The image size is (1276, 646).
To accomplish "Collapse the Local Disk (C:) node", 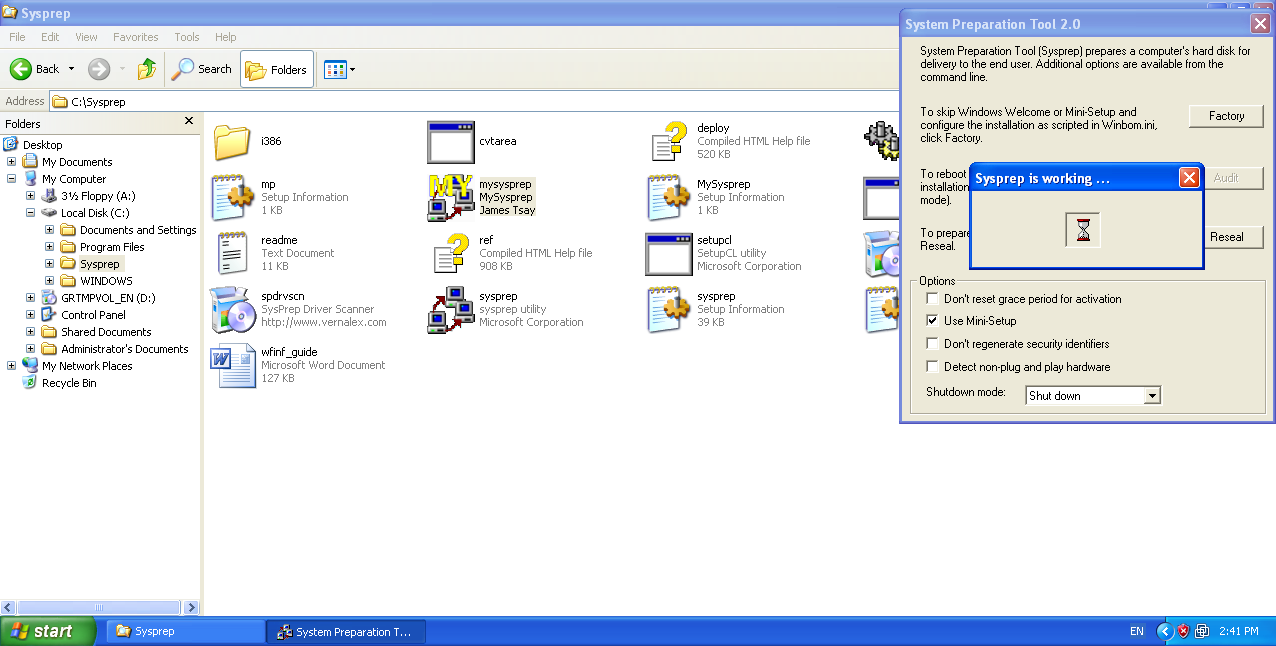I will point(31,213).
